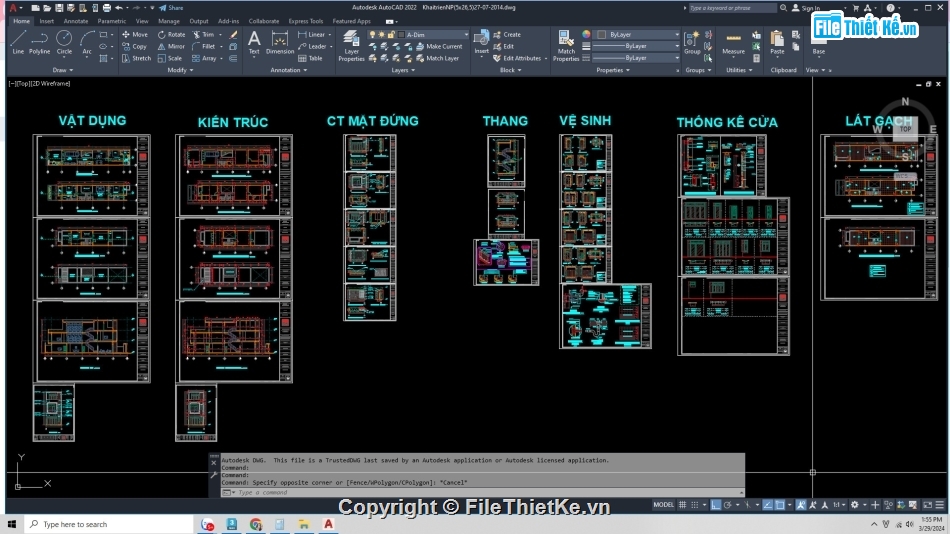The height and width of the screenshot is (534, 950).
Task: Toggle drawing grid display in status bar
Action: tap(683, 505)
